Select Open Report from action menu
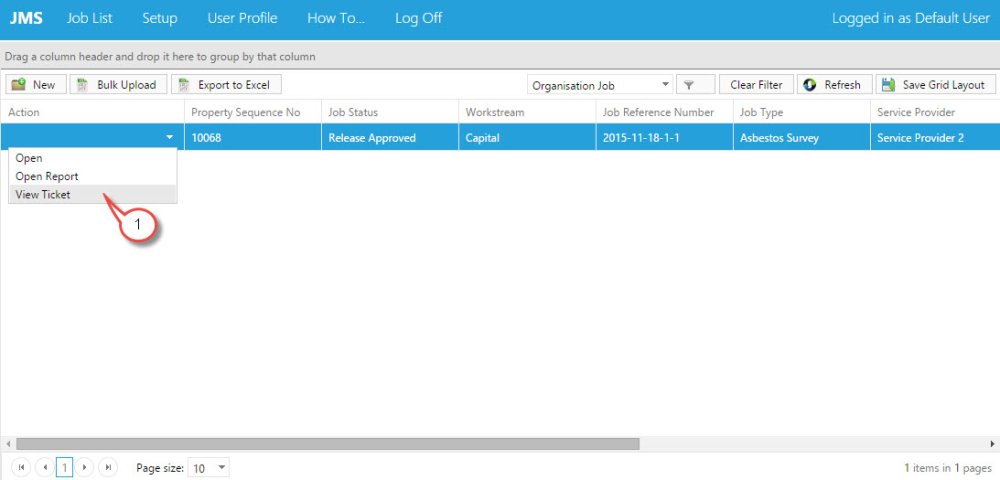The height and width of the screenshot is (480, 1000). (x=92, y=177)
